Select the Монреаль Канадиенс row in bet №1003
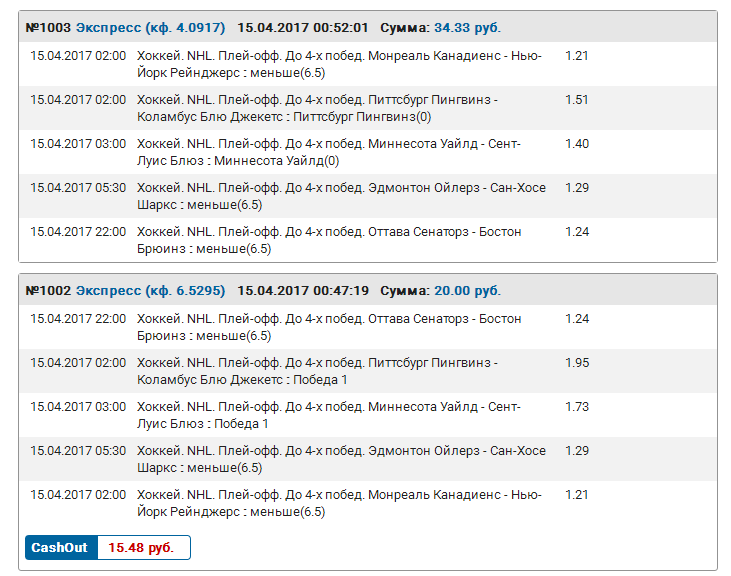Screen dimensions: 731x576 tap(340, 64)
